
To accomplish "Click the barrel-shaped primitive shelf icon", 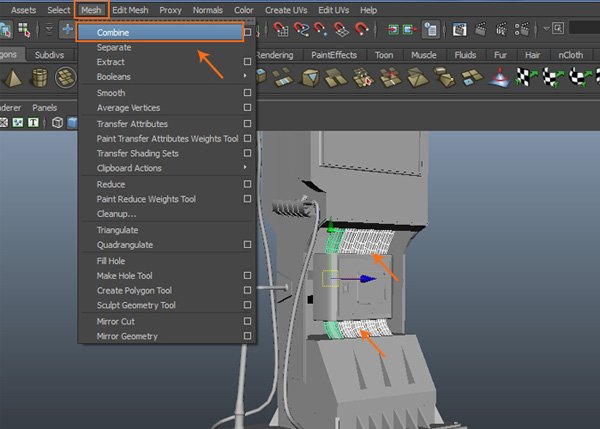I will point(39,78).
